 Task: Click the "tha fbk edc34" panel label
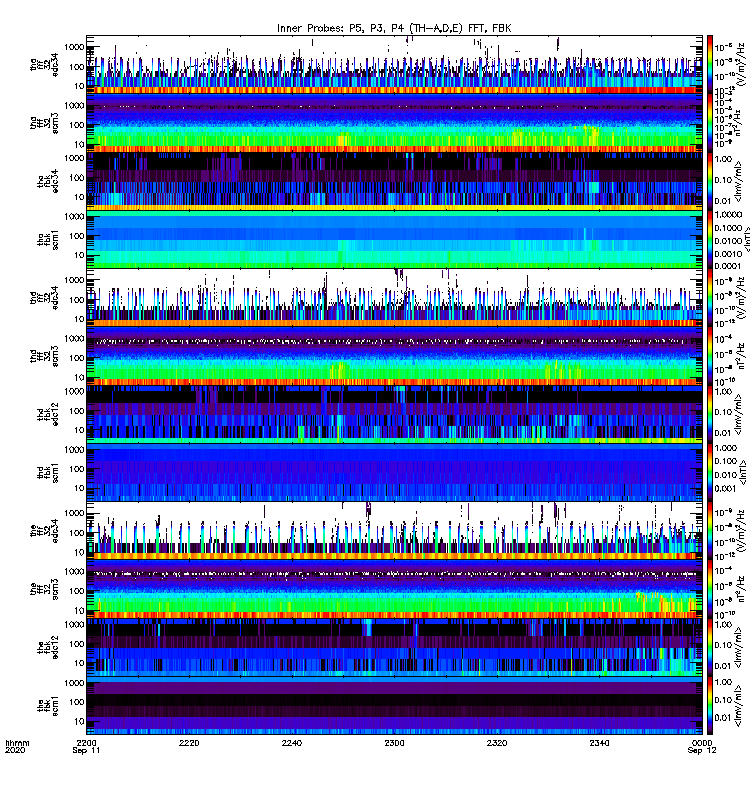pos(48,182)
